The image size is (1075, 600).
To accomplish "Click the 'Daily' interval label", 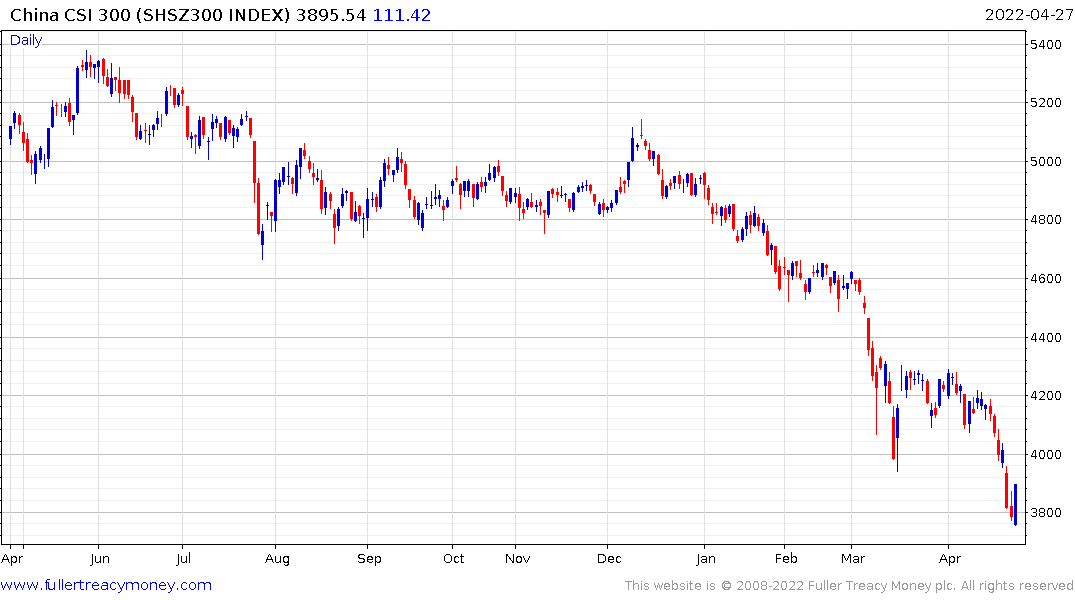I will coord(26,40).
